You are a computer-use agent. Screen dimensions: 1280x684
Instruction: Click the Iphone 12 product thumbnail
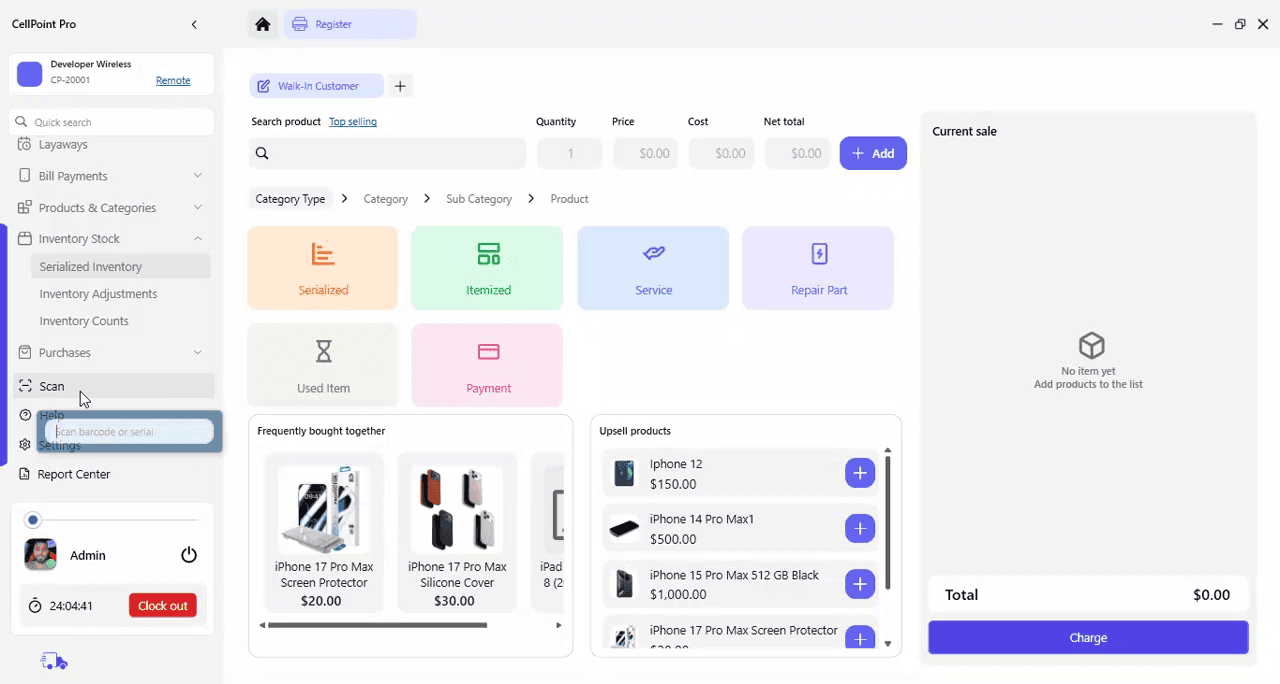click(624, 474)
